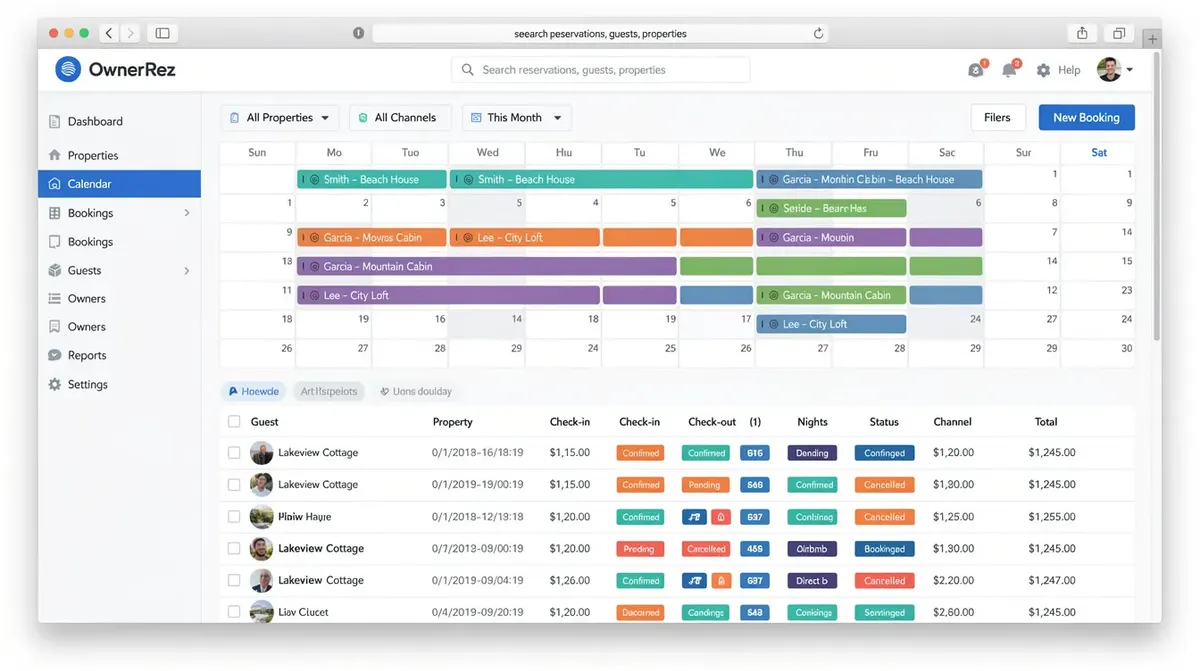Image resolution: width=1200 pixels, height=671 pixels.
Task: Click the Total column header
Action: pos(1046,422)
